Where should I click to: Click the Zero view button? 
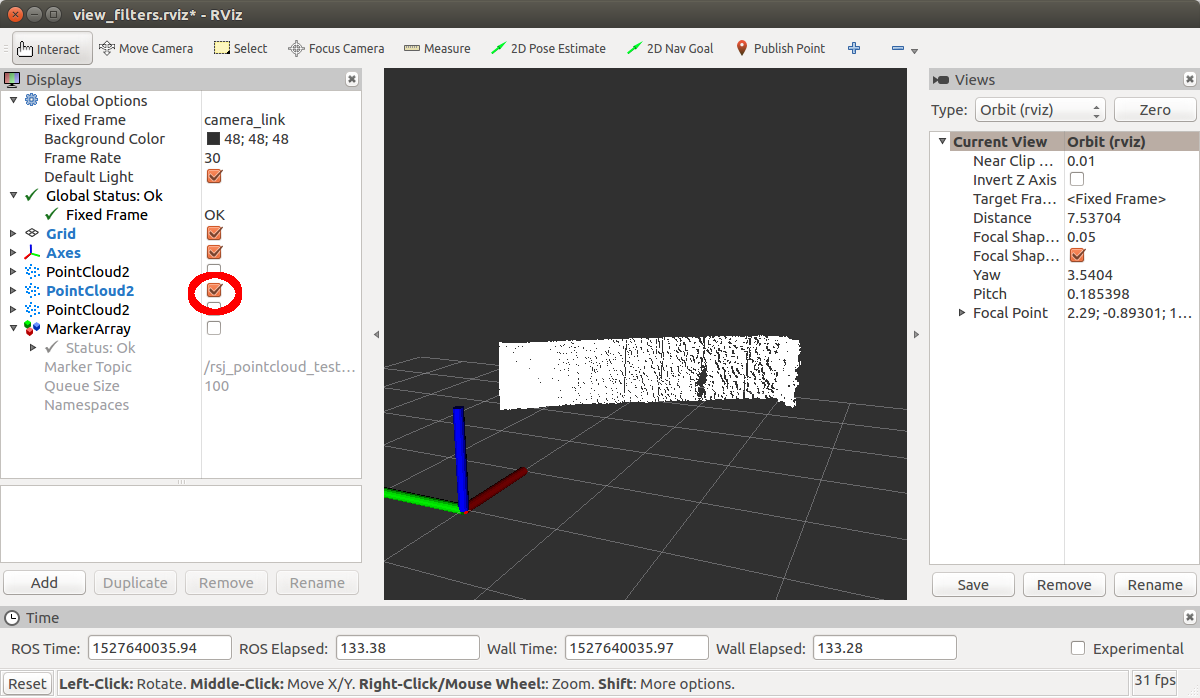(1155, 110)
